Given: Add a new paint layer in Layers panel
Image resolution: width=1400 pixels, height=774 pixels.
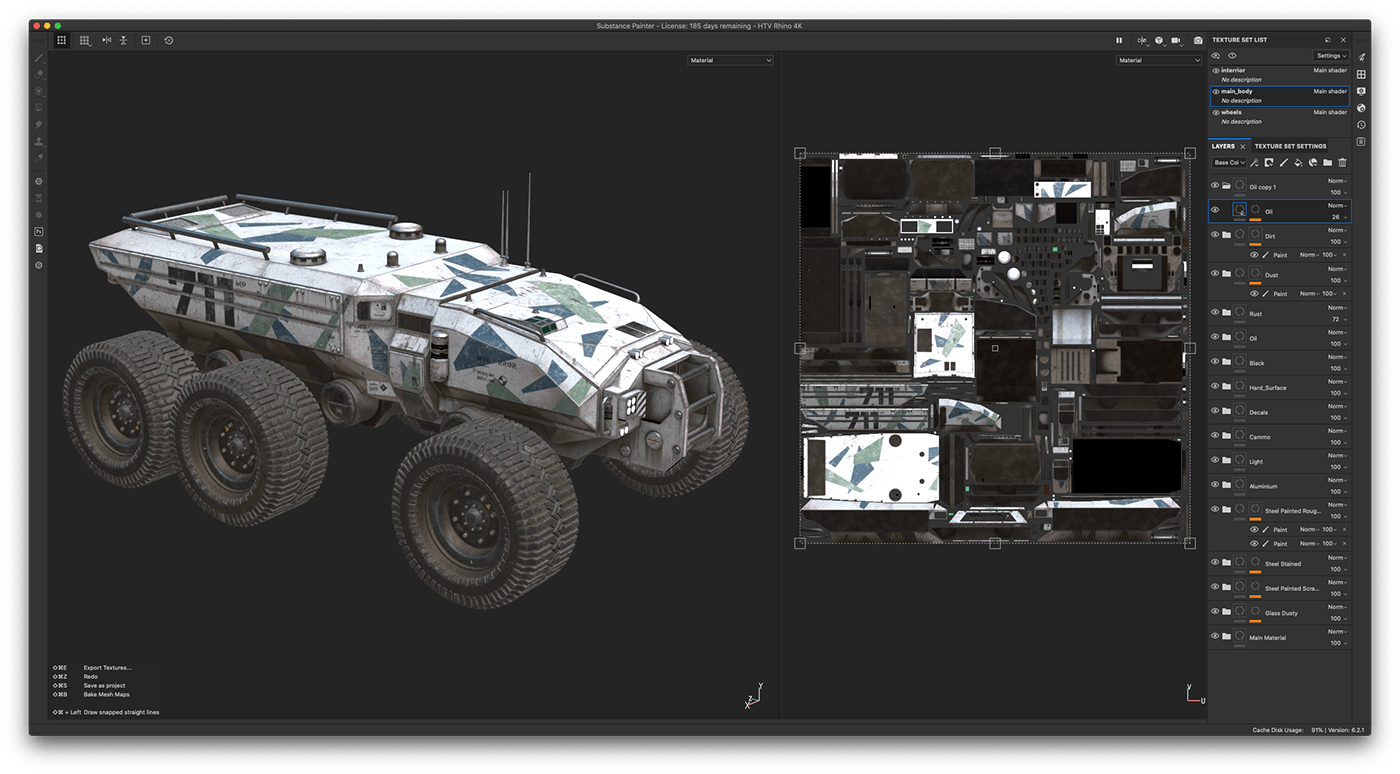Looking at the screenshot, I should 1284,162.
